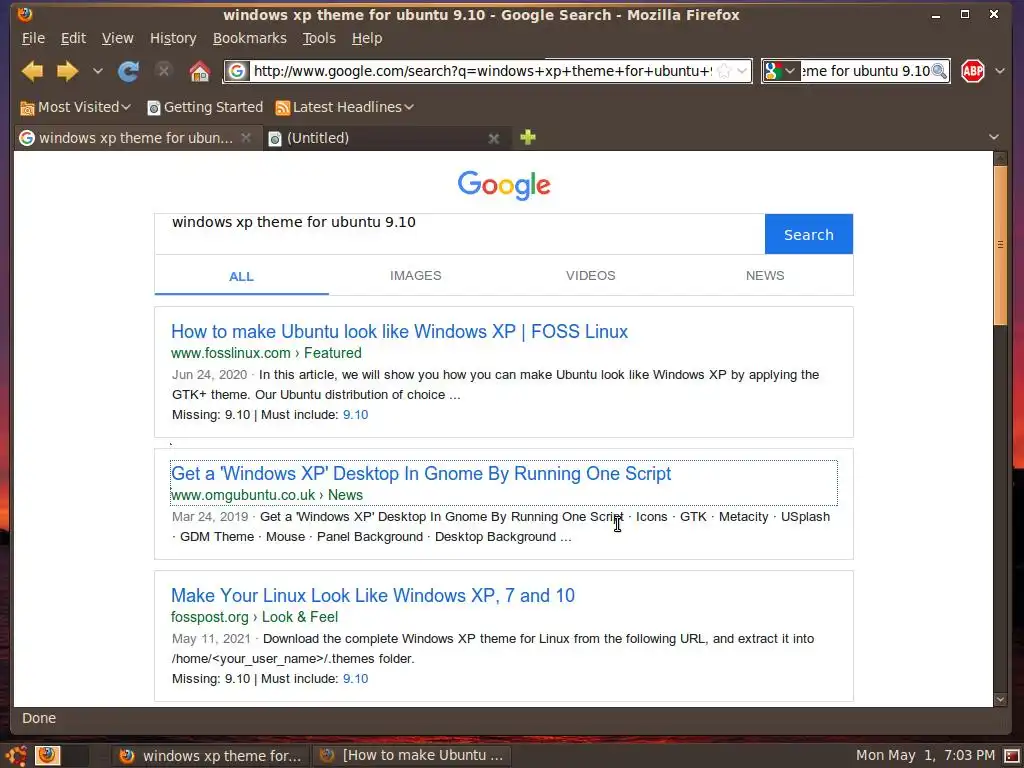
Task: Click inside the Google search query field
Action: [460, 234]
